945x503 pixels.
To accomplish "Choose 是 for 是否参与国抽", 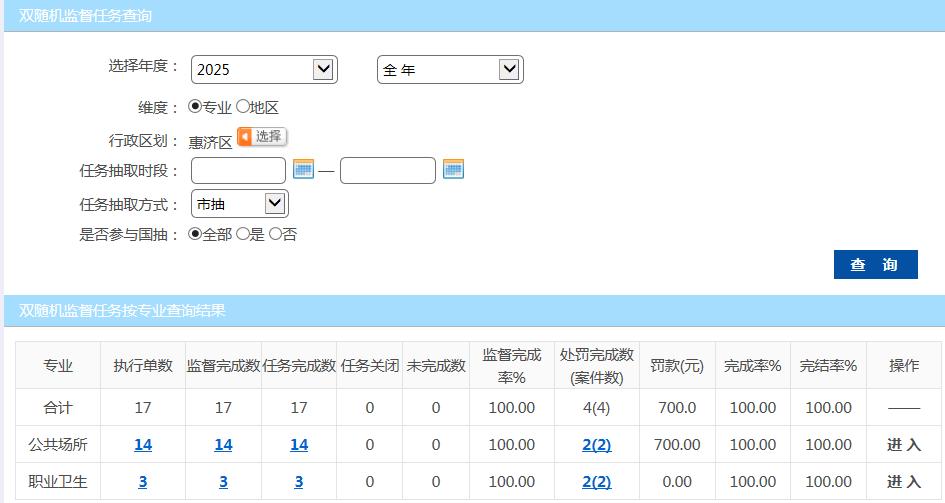I will (242, 234).
